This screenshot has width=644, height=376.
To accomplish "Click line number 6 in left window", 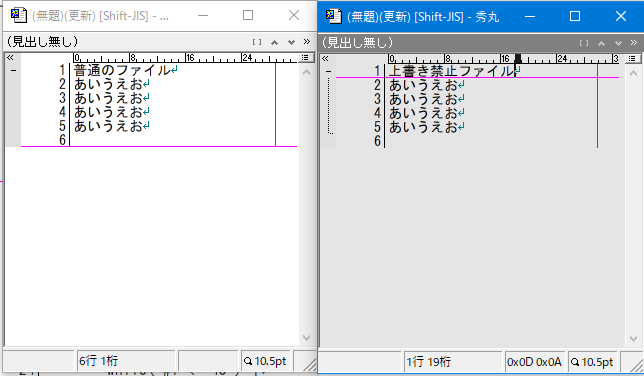I will coord(62,140).
